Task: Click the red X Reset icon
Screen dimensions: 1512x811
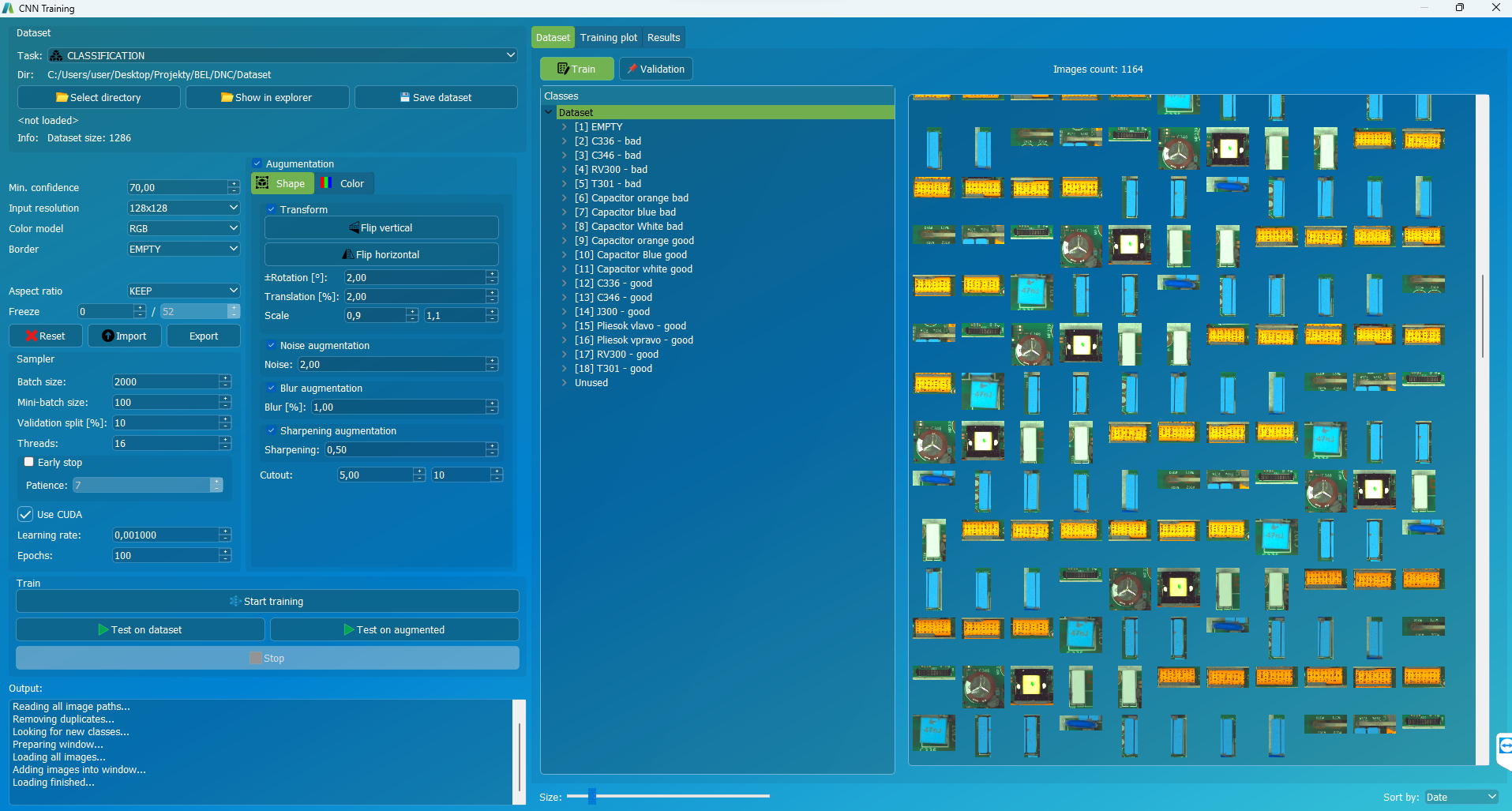Action: click(32, 336)
